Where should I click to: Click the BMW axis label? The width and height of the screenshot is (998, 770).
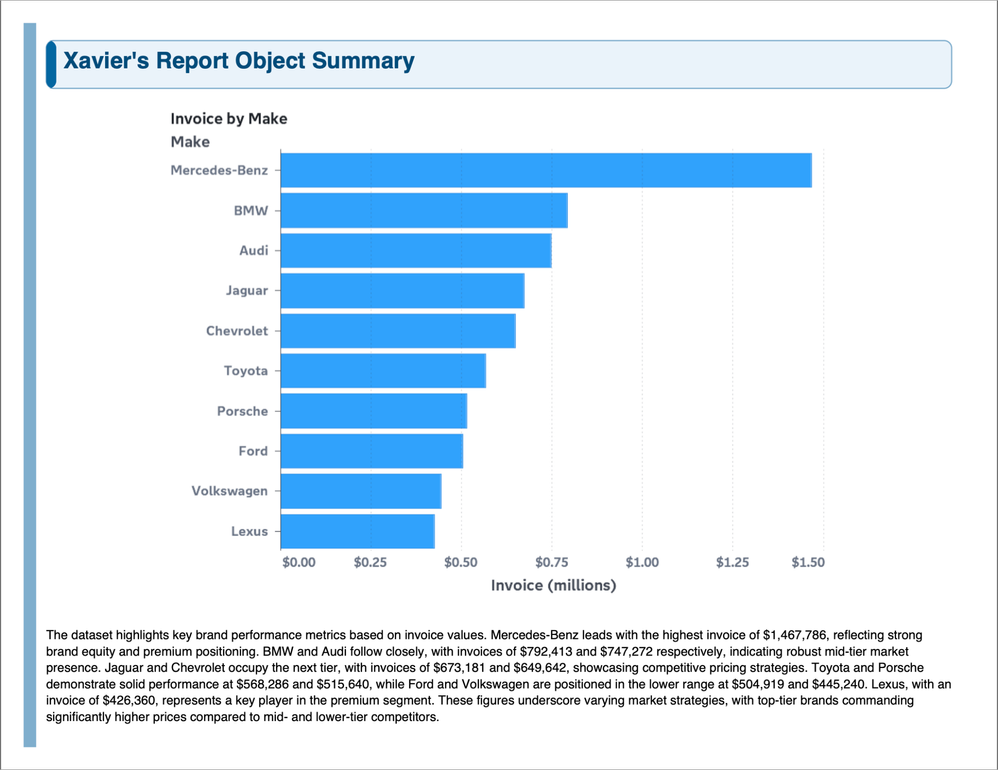point(251,211)
